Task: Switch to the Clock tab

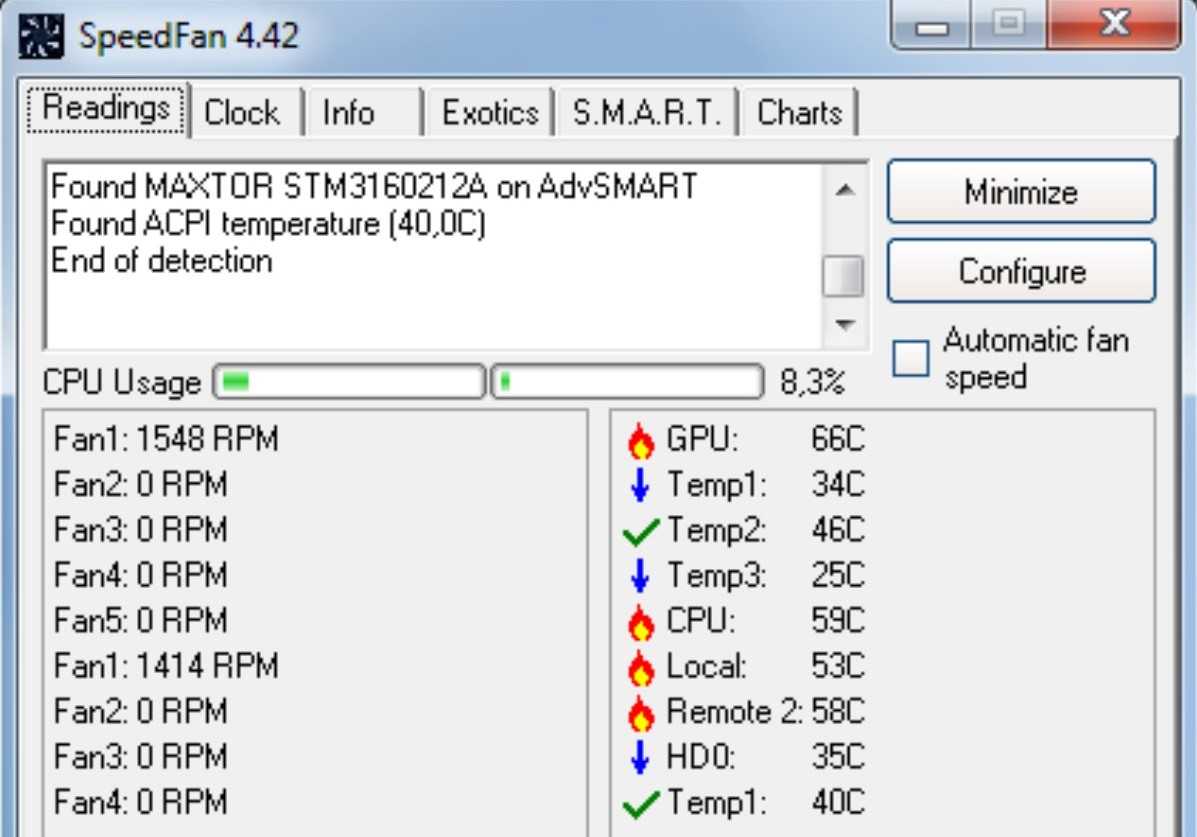Action: 242,113
